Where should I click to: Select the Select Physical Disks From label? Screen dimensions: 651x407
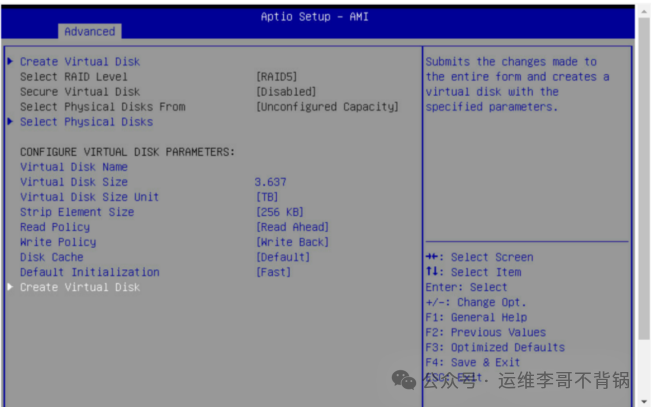click(x=103, y=107)
